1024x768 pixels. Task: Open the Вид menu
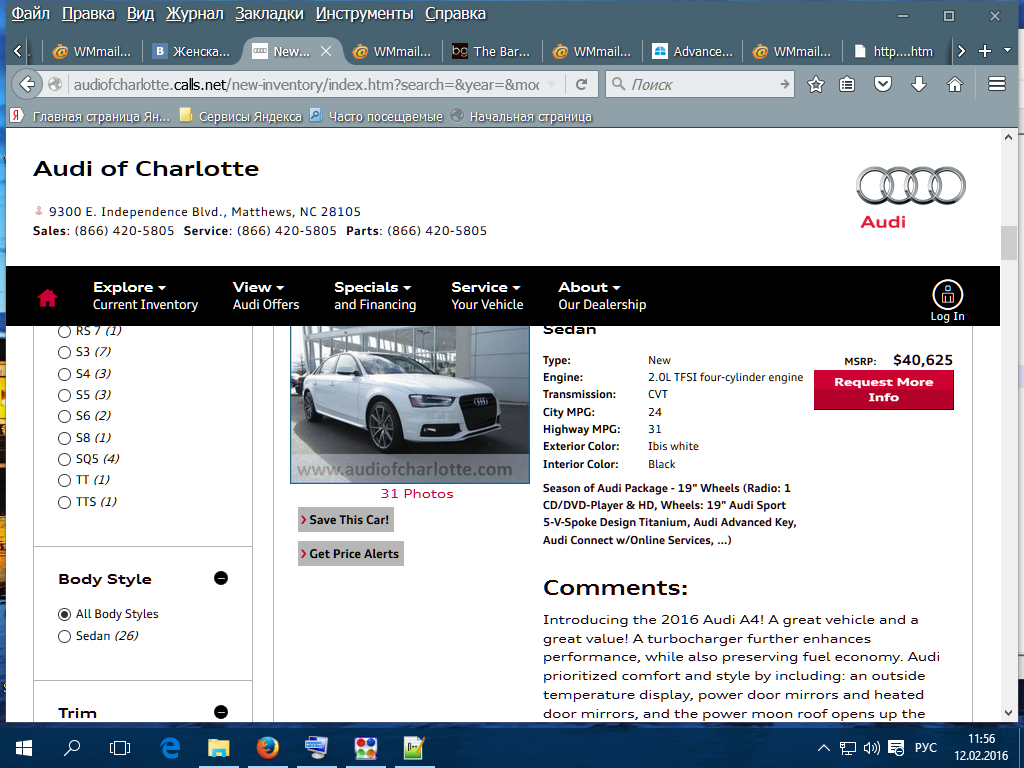point(140,14)
